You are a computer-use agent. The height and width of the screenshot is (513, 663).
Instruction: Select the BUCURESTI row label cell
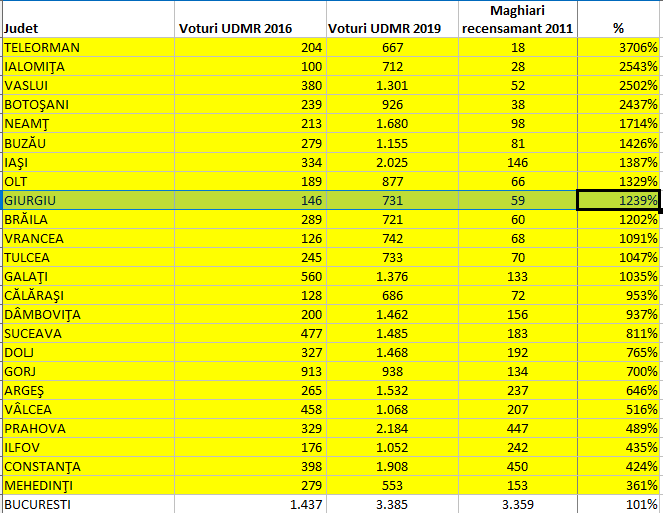point(88,504)
